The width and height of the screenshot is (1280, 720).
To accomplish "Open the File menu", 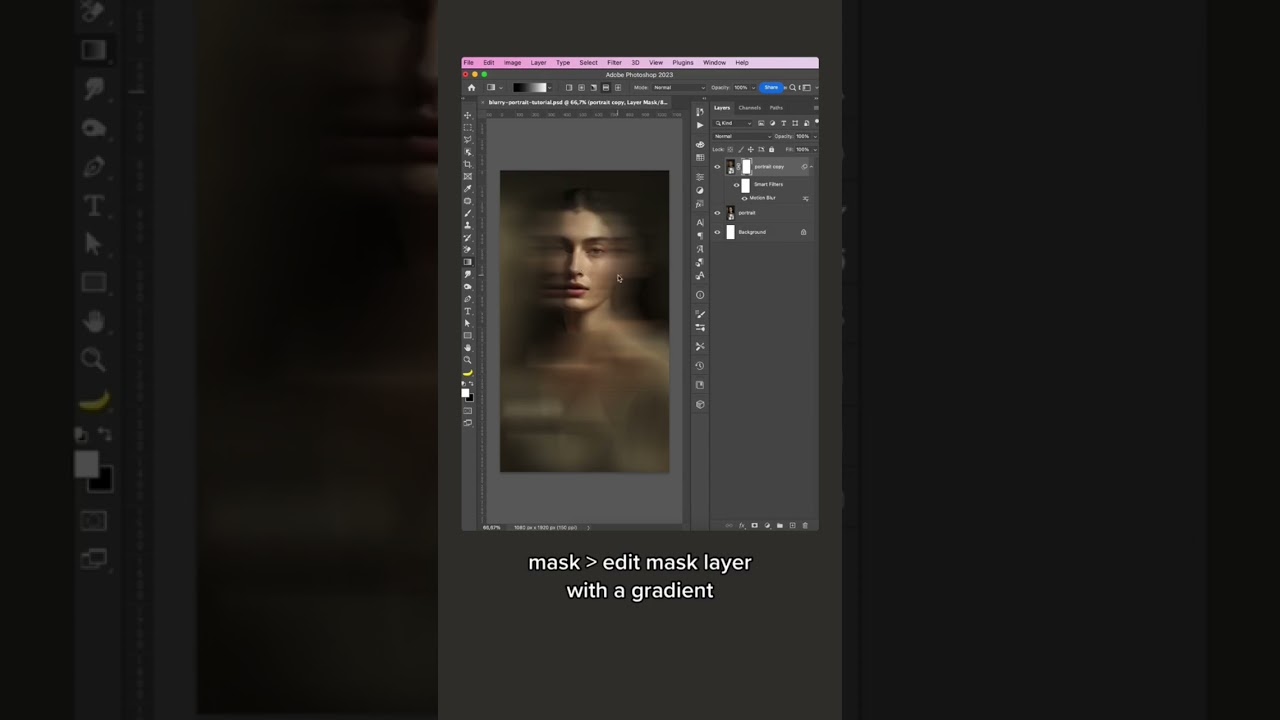I will pos(469,63).
